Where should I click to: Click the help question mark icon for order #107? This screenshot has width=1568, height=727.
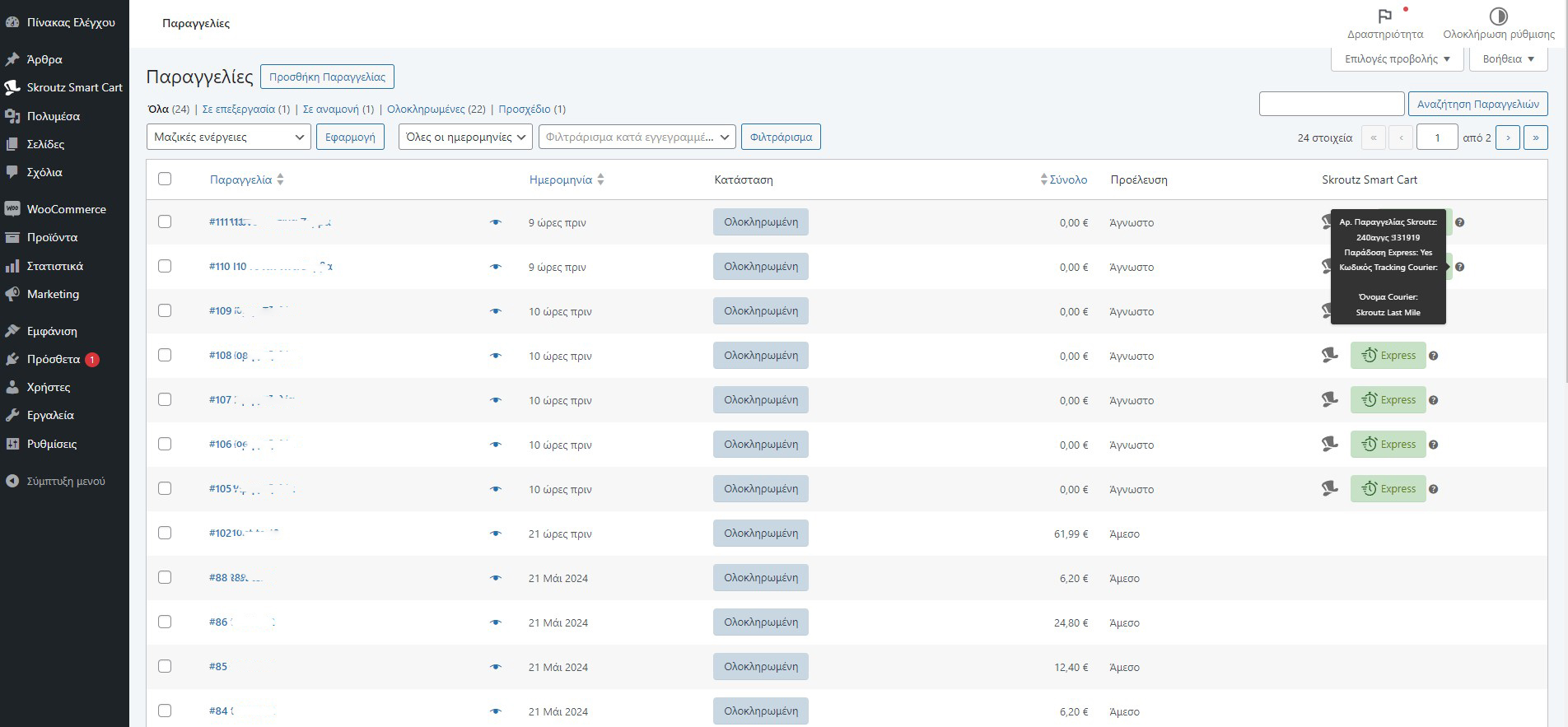click(x=1433, y=400)
